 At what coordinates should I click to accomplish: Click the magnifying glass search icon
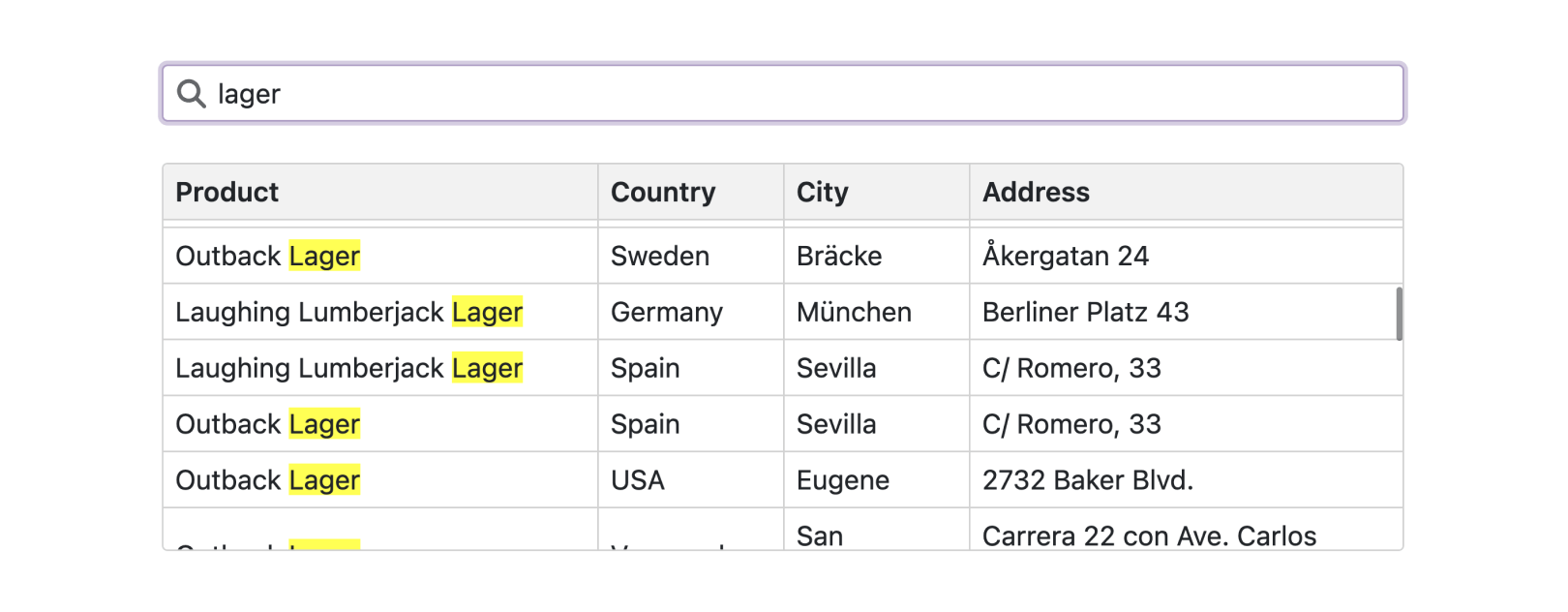pos(192,94)
